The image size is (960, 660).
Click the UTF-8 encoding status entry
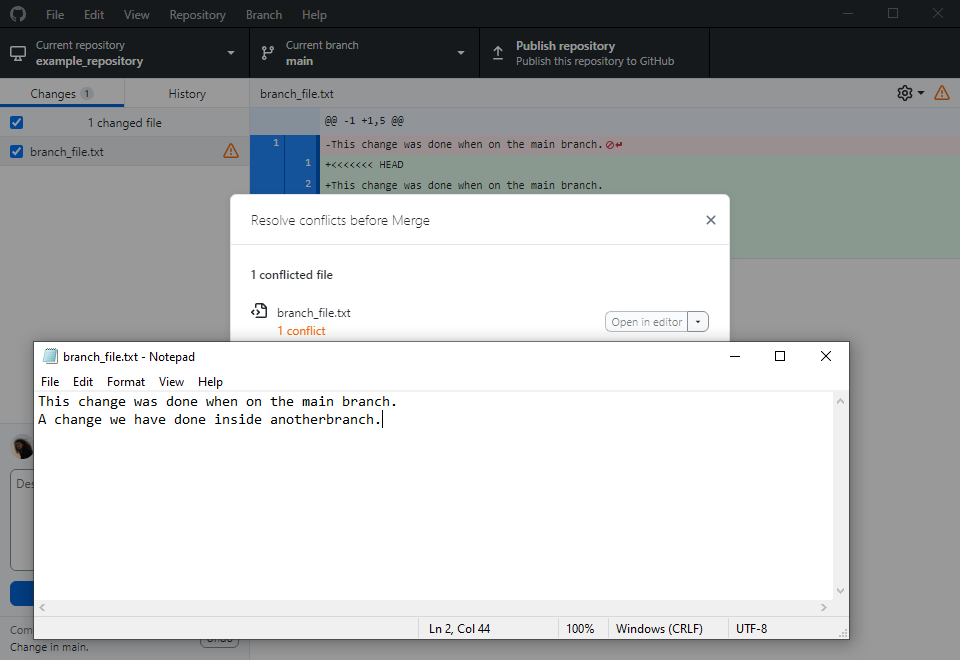(751, 629)
